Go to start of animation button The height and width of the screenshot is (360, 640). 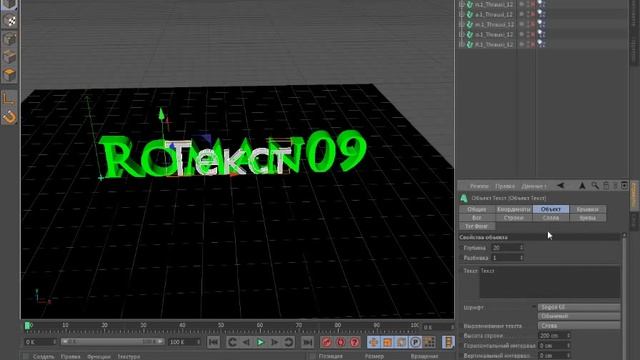coord(213,342)
